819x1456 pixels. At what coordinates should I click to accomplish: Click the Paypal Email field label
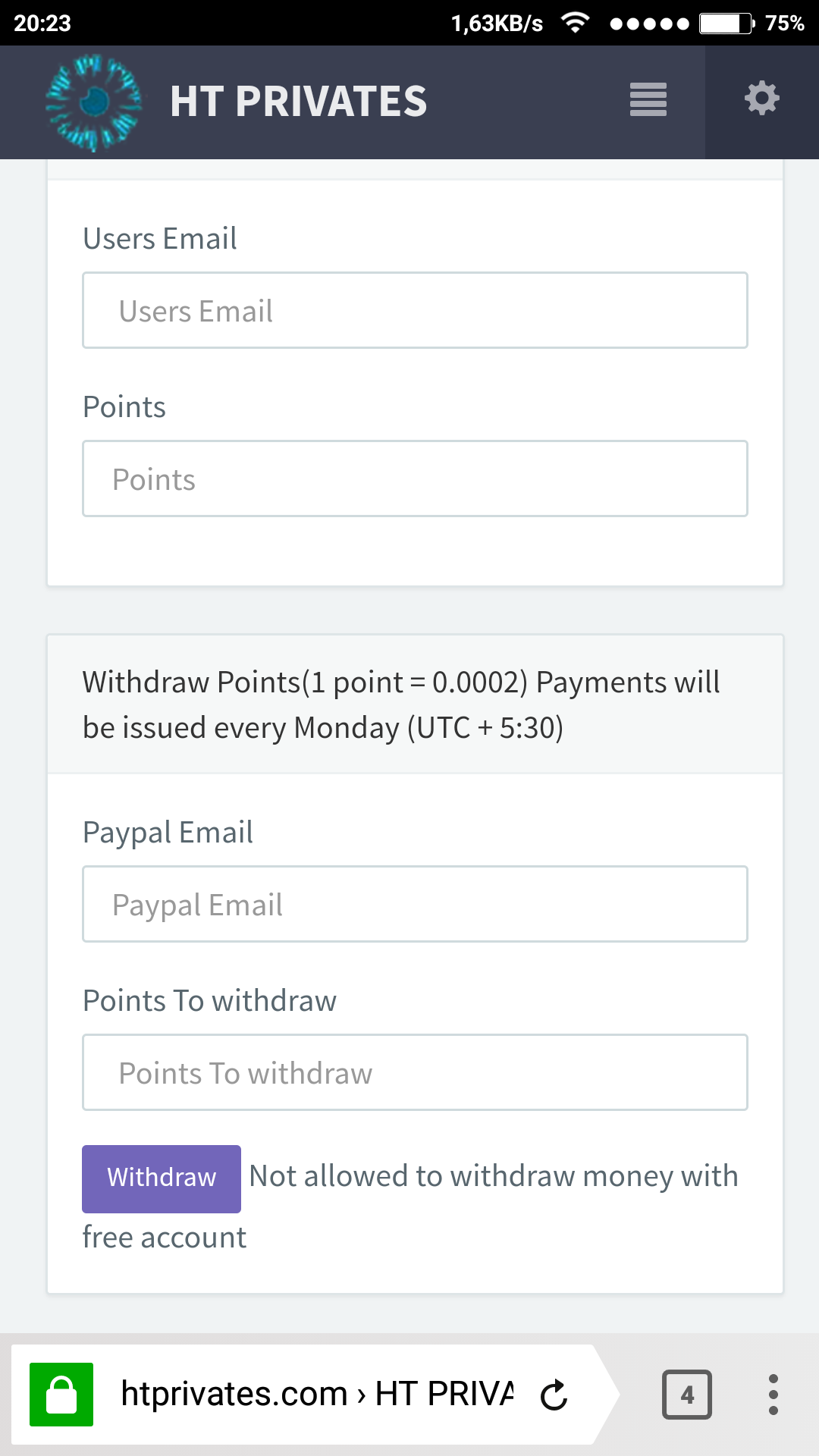168,833
